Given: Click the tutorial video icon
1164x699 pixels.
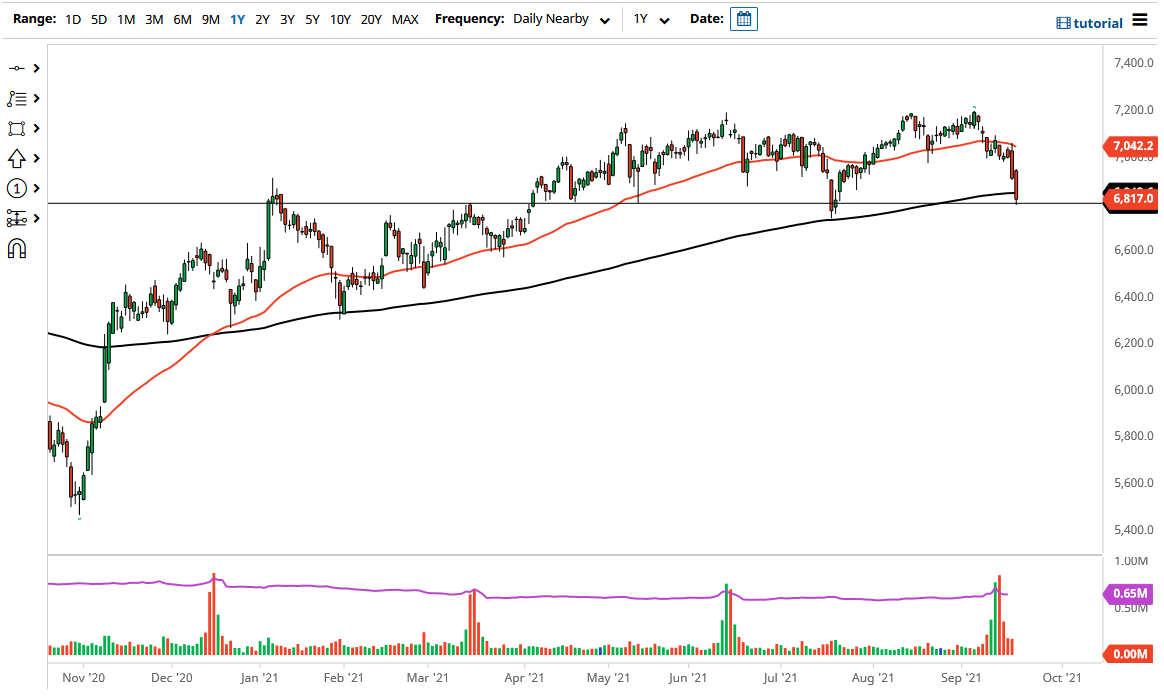Looking at the screenshot, I should click(x=1062, y=23).
